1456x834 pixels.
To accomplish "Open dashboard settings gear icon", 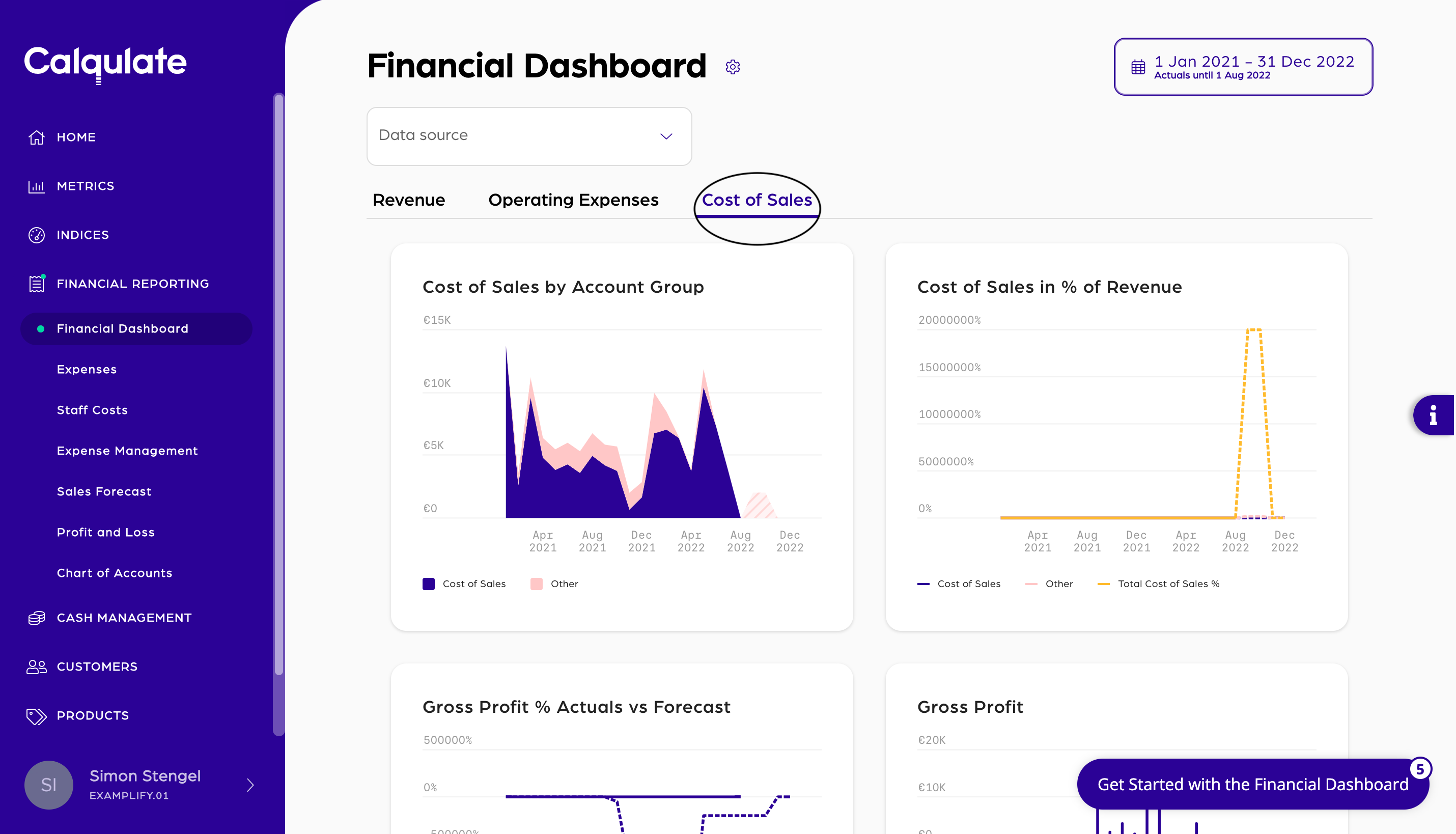I will pyautogui.click(x=732, y=67).
